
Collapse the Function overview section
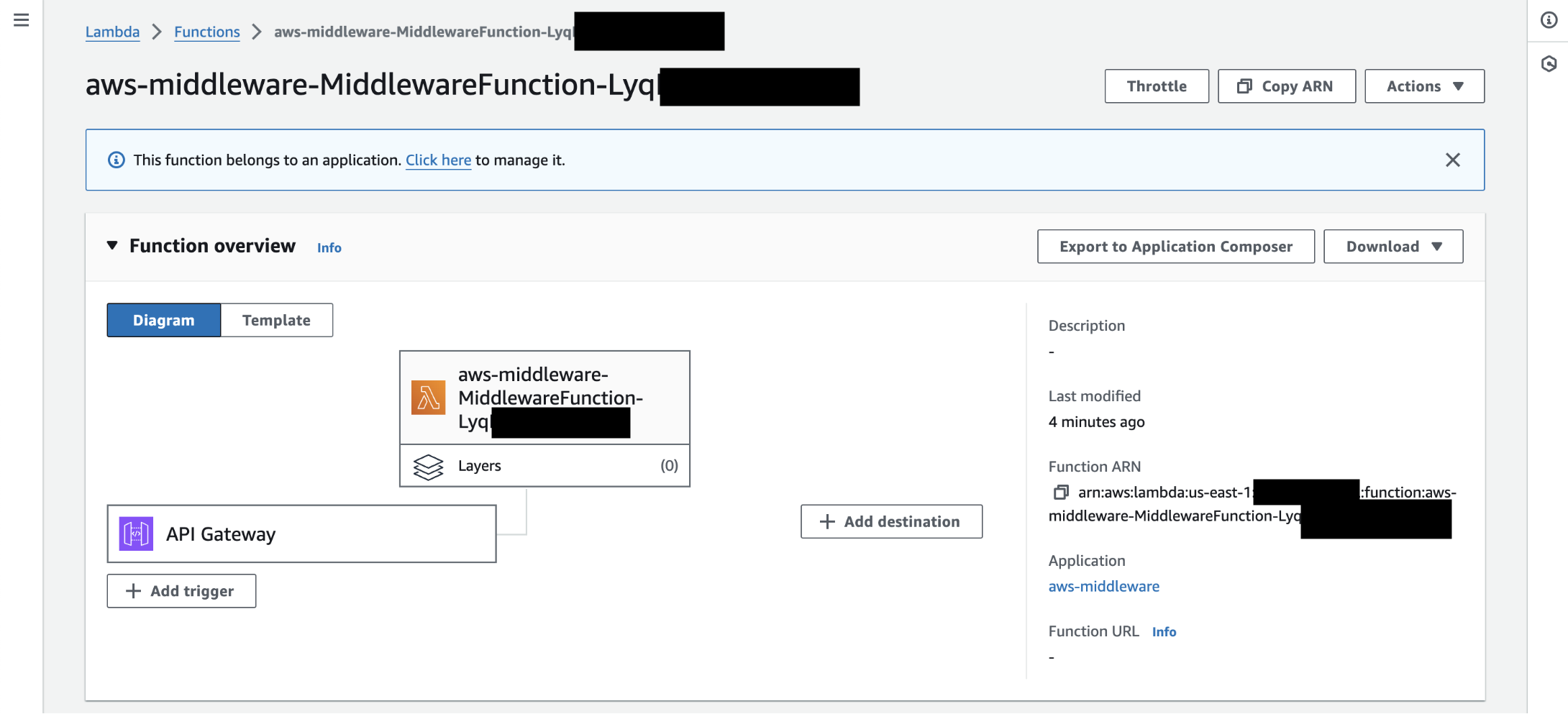pyautogui.click(x=112, y=245)
